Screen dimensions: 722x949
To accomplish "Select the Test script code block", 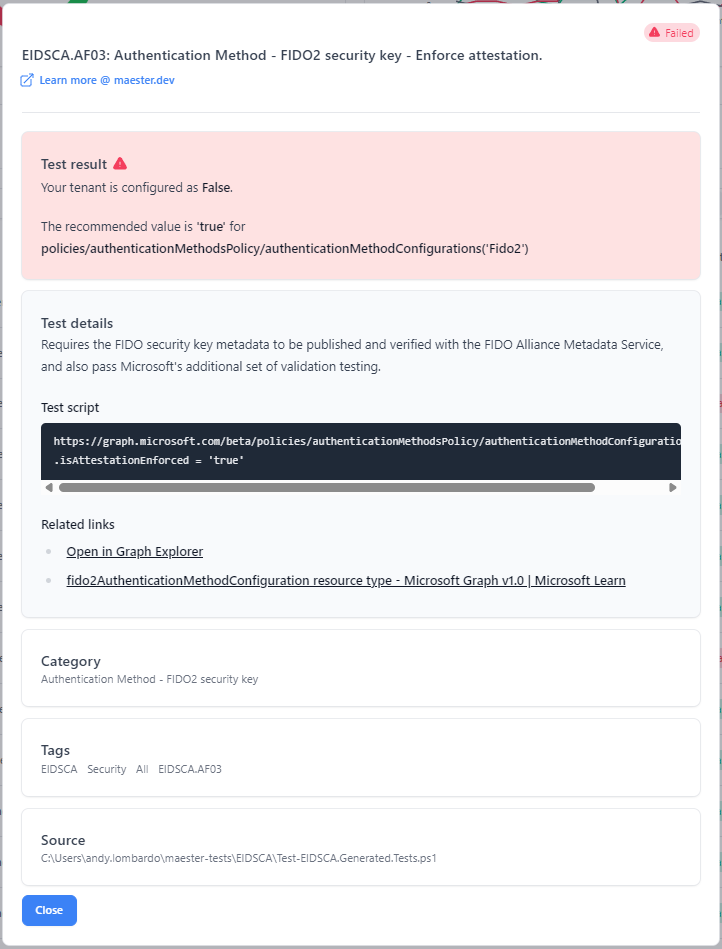I will coord(360,450).
